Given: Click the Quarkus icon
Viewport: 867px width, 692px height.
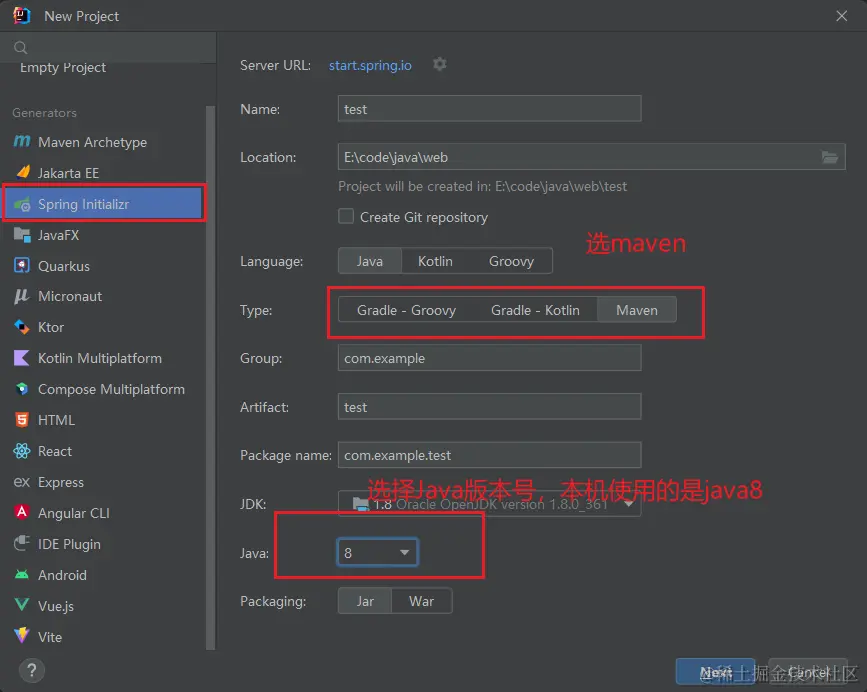Looking at the screenshot, I should click(22, 266).
